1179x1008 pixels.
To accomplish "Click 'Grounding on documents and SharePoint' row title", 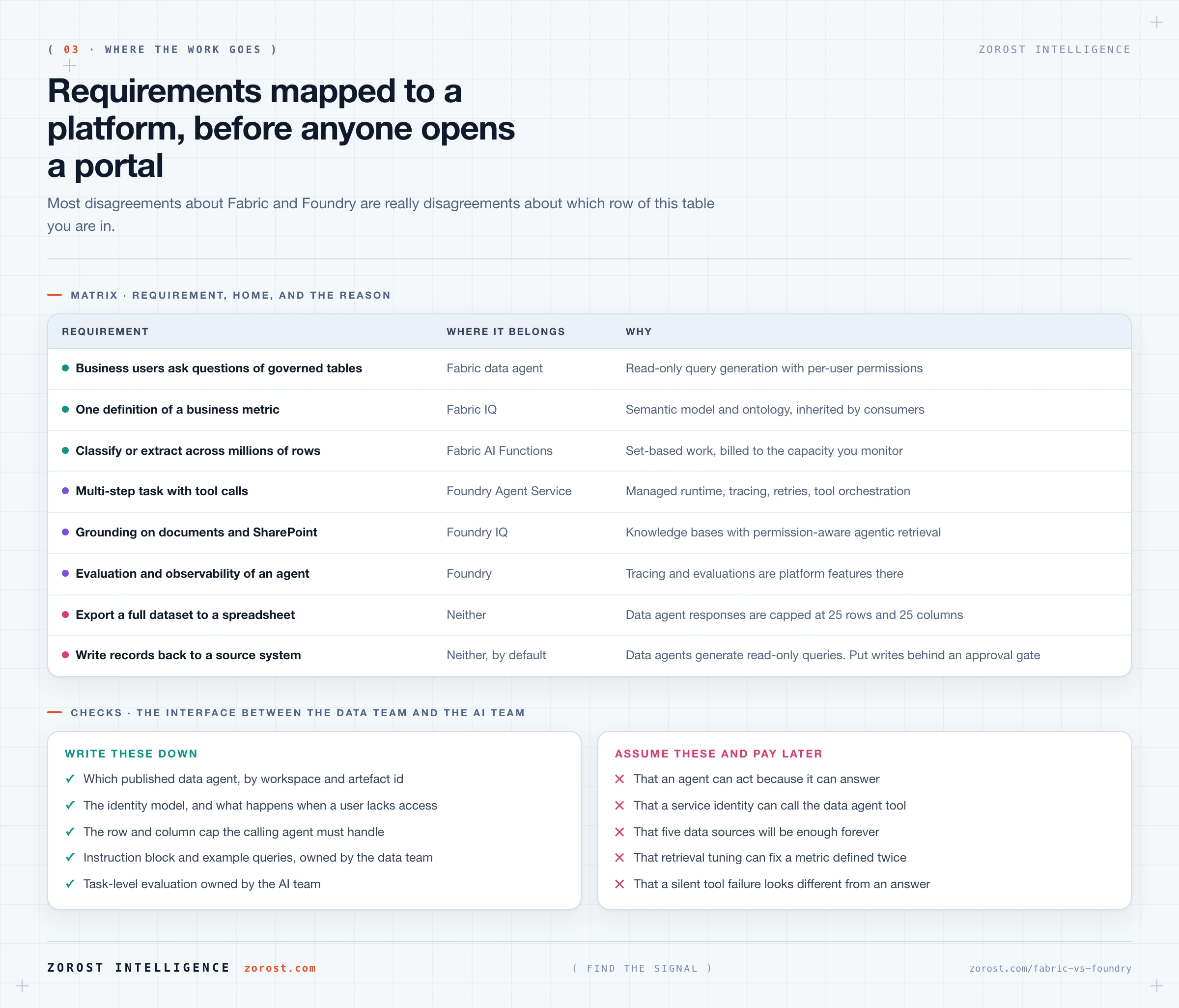I will (x=196, y=532).
